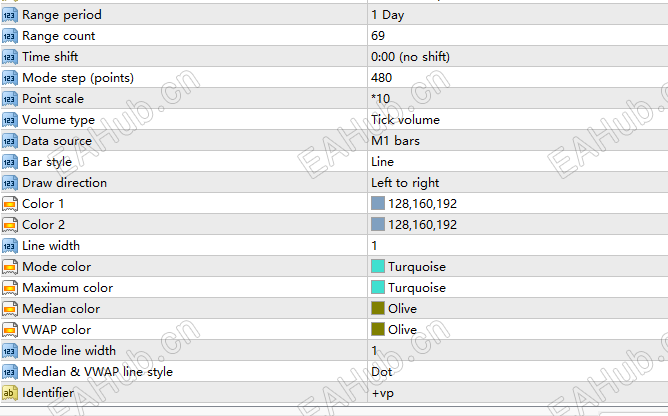The image size is (668, 416).
Task: Select the Bar style label
Action: pyautogui.click(x=47, y=162)
